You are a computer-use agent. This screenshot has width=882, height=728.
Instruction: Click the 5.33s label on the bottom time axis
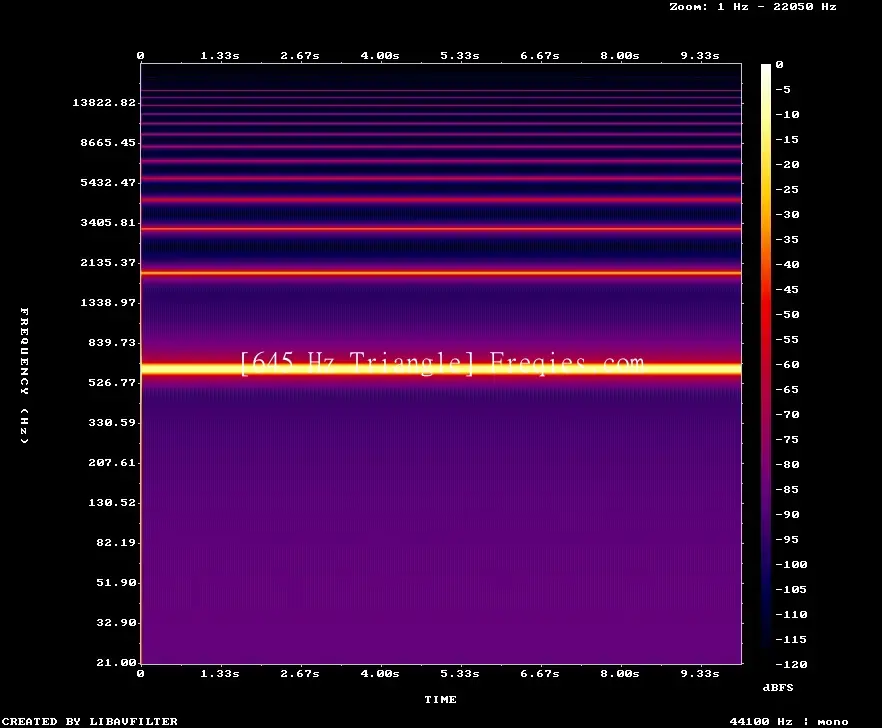coord(460,673)
